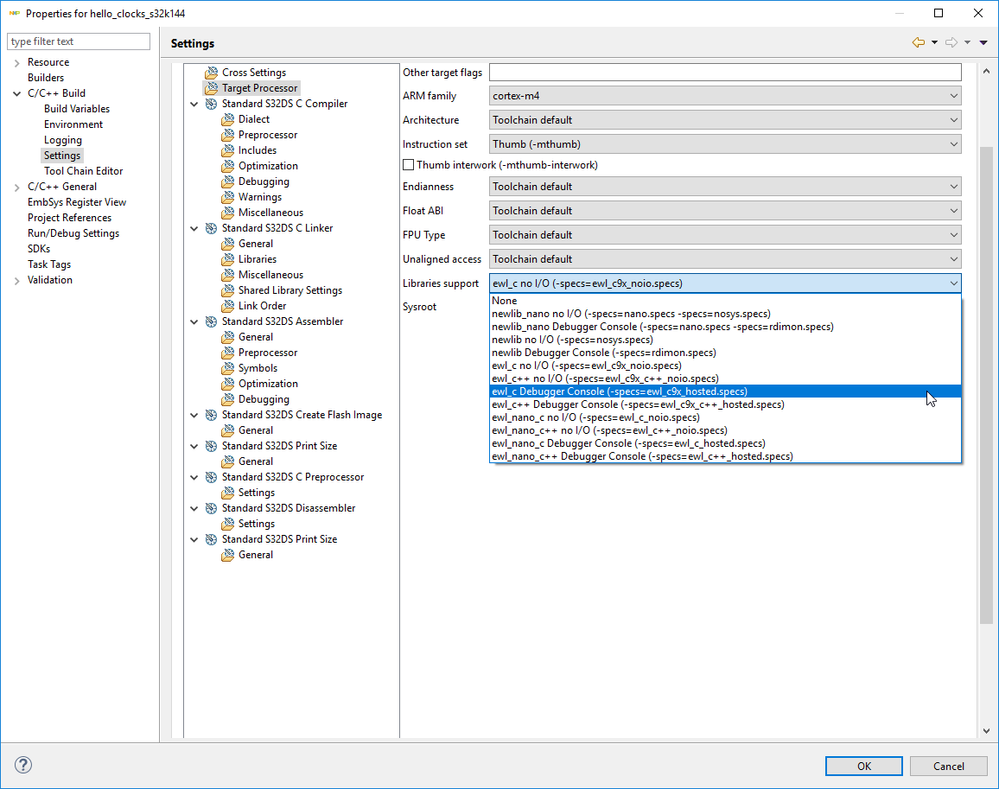The image size is (999, 789).
Task: Click the type filter text box
Action: point(78,42)
